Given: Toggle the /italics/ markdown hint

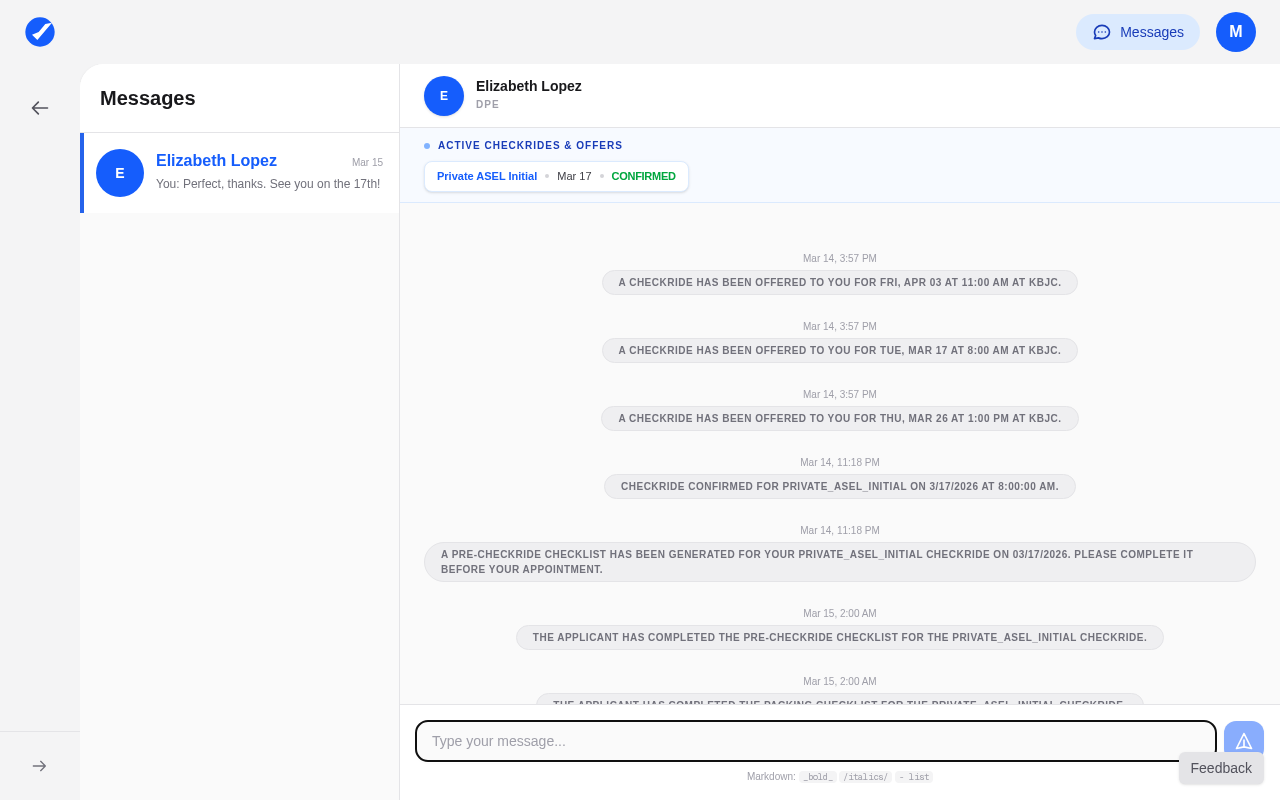Looking at the screenshot, I should (865, 777).
